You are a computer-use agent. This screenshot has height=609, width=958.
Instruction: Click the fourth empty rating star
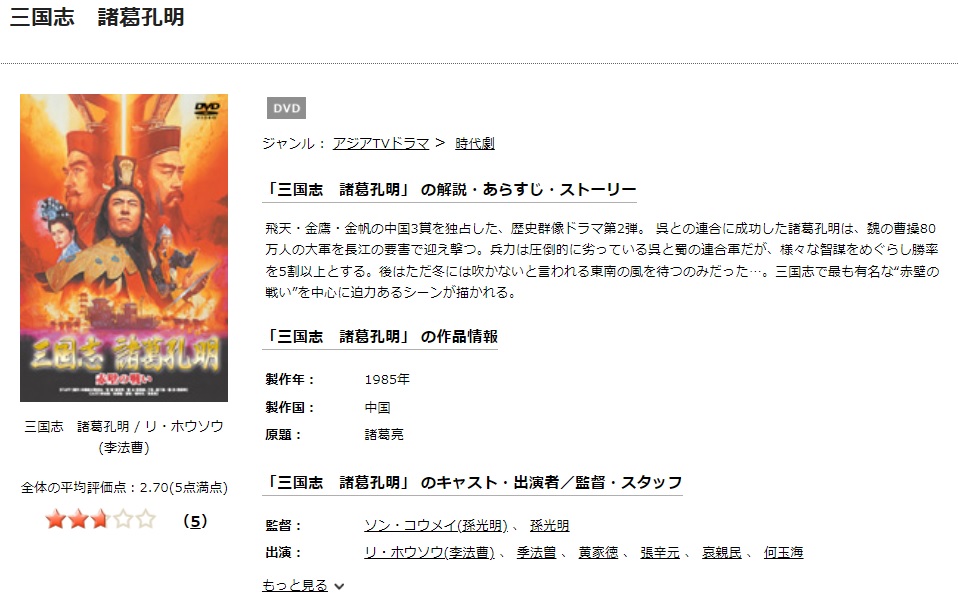click(123, 520)
